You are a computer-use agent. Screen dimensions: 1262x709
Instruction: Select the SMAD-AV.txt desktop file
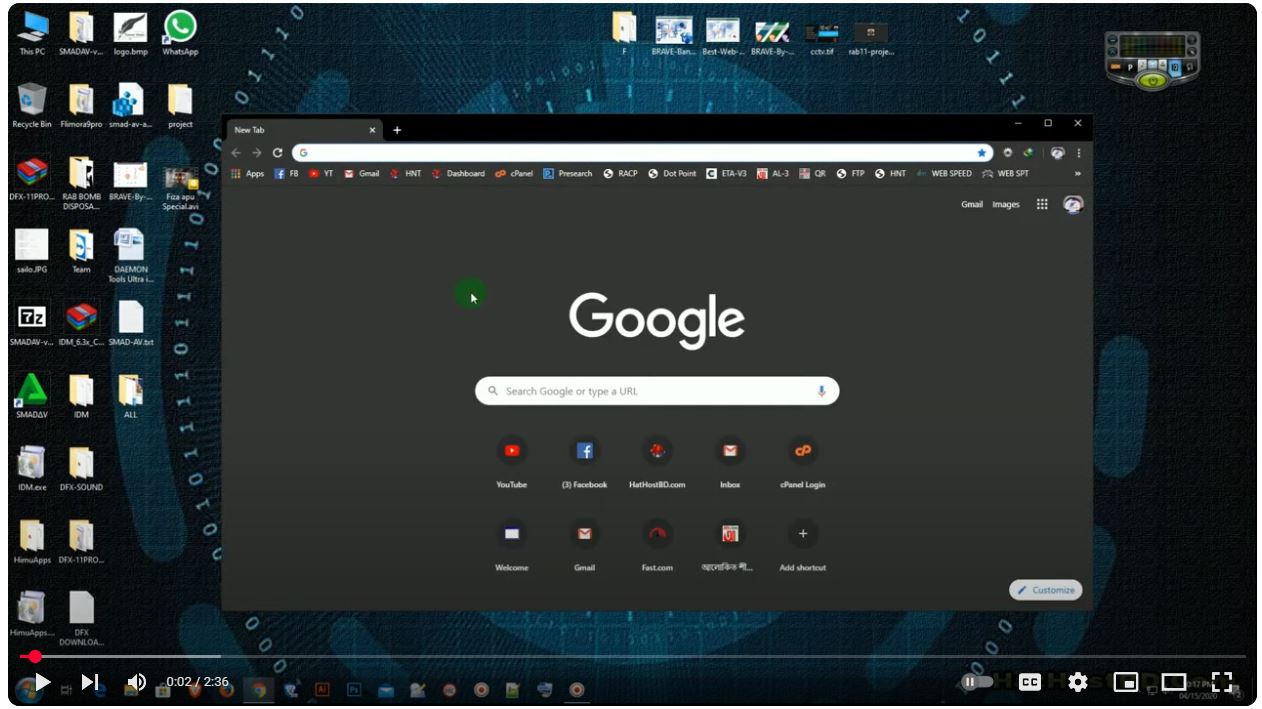click(x=130, y=323)
